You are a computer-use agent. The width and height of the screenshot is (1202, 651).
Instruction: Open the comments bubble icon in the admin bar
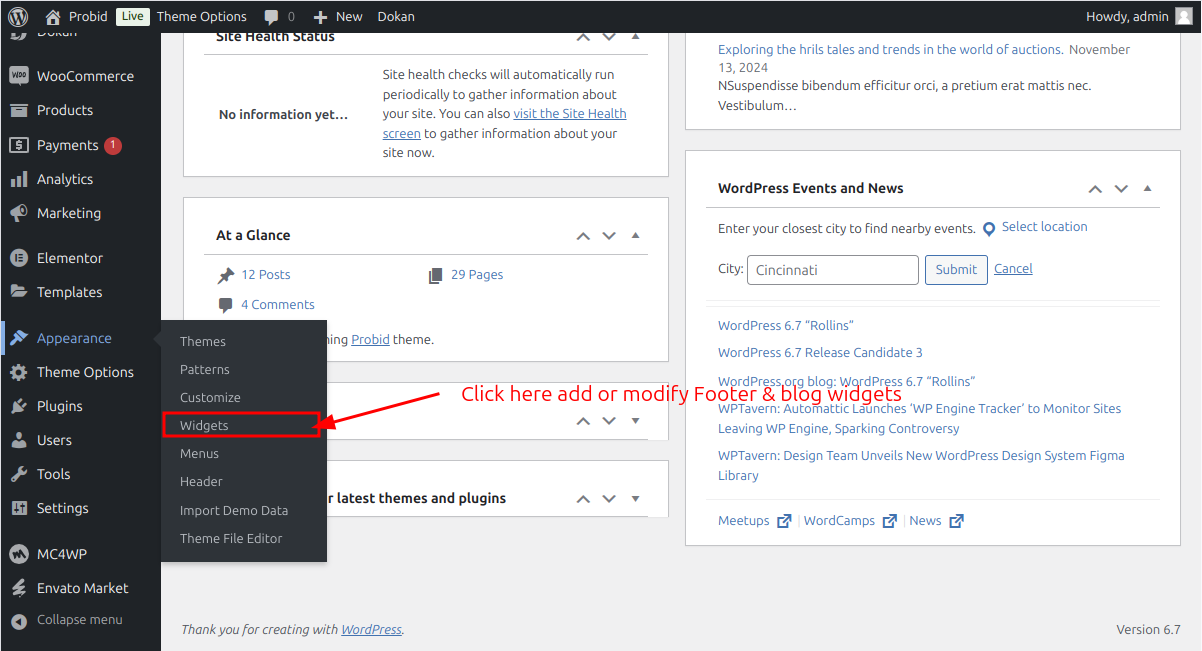(x=272, y=17)
